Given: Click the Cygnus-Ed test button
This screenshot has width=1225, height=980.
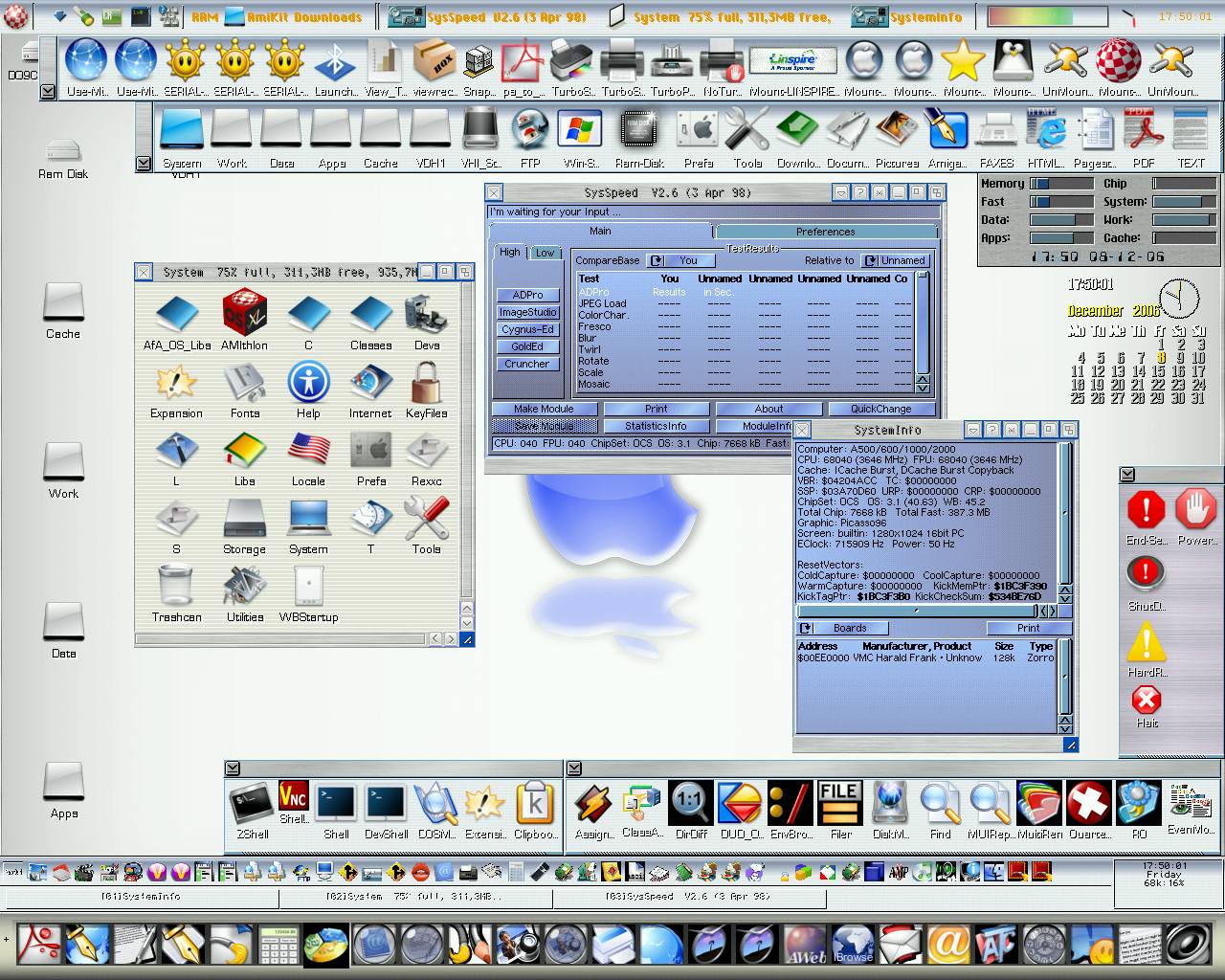Looking at the screenshot, I should pyautogui.click(x=527, y=329).
